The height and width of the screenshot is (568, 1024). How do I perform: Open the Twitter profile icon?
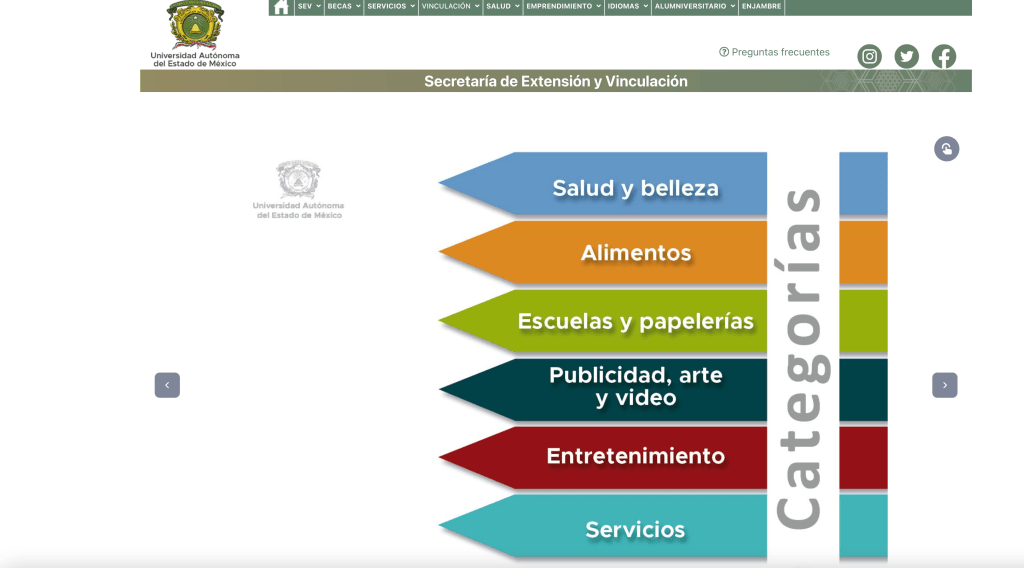pos(906,56)
